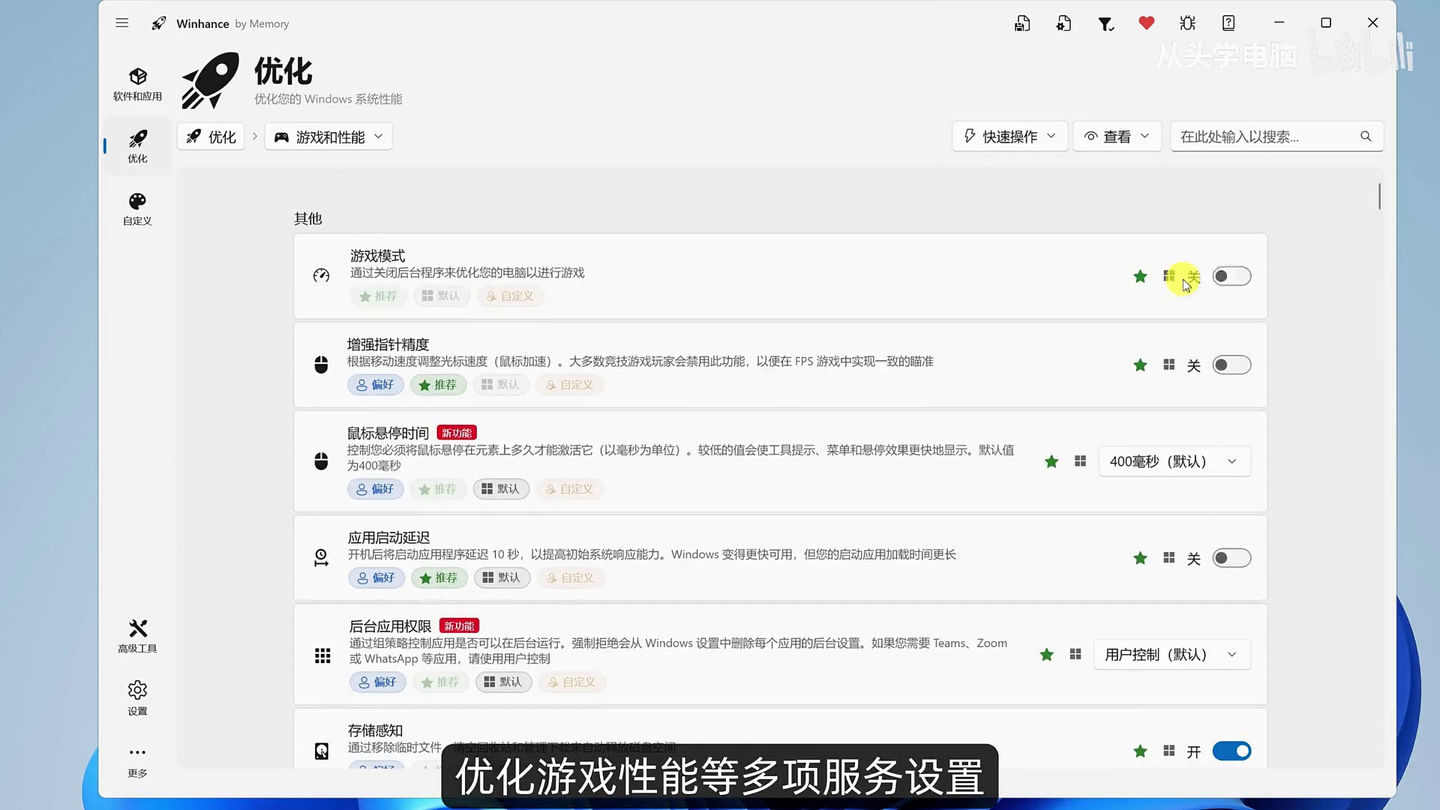Screen dimensions: 1440x810
Task: Click the 新功能 badge beside 后台应用权限
Action: coord(459,626)
